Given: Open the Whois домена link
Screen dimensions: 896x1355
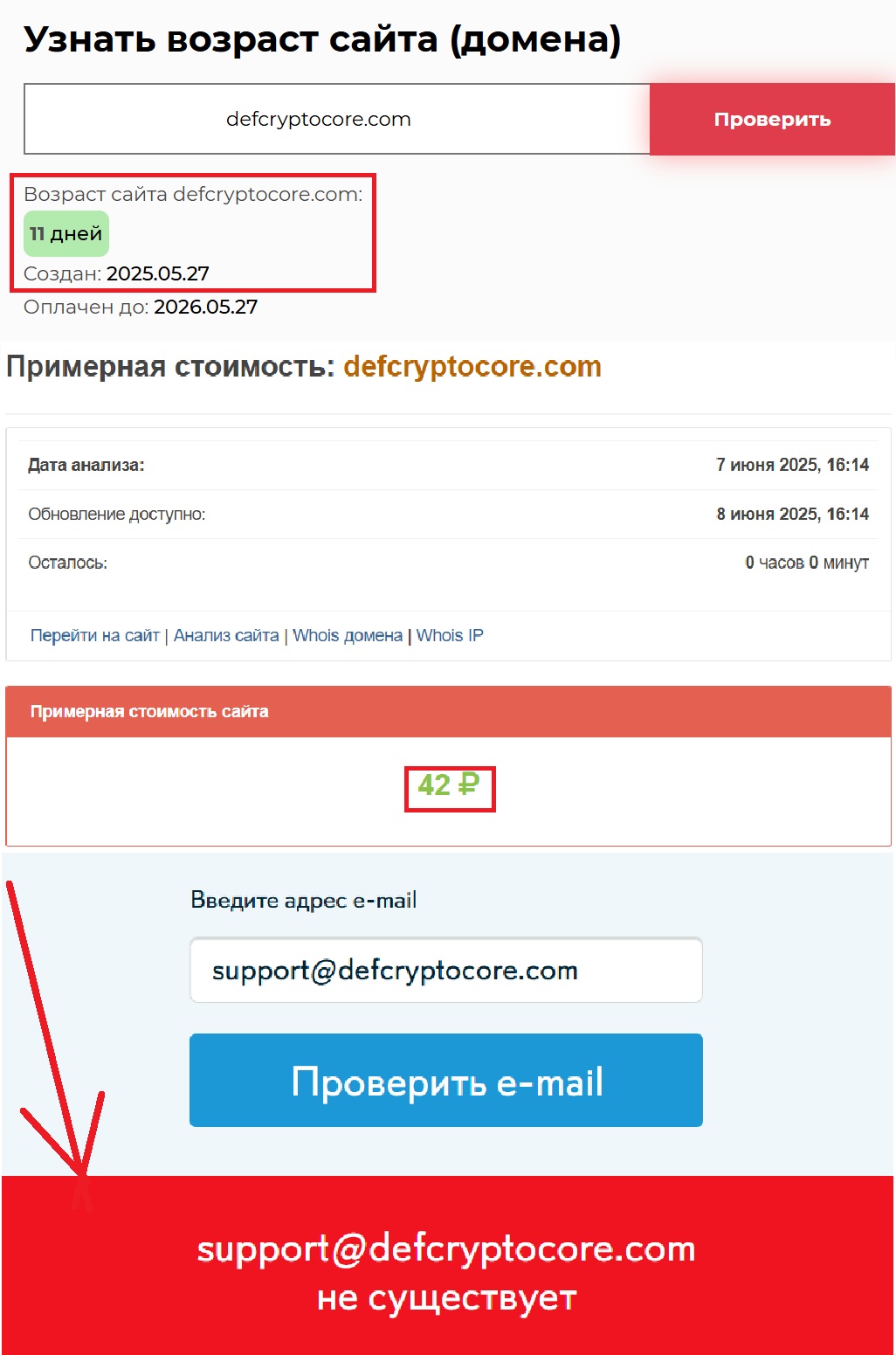Looking at the screenshot, I should click(x=348, y=636).
